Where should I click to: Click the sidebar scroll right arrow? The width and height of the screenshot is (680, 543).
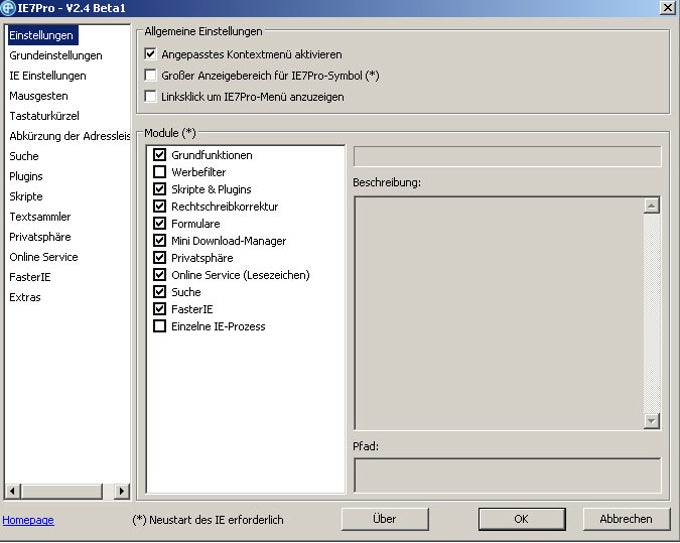121,491
